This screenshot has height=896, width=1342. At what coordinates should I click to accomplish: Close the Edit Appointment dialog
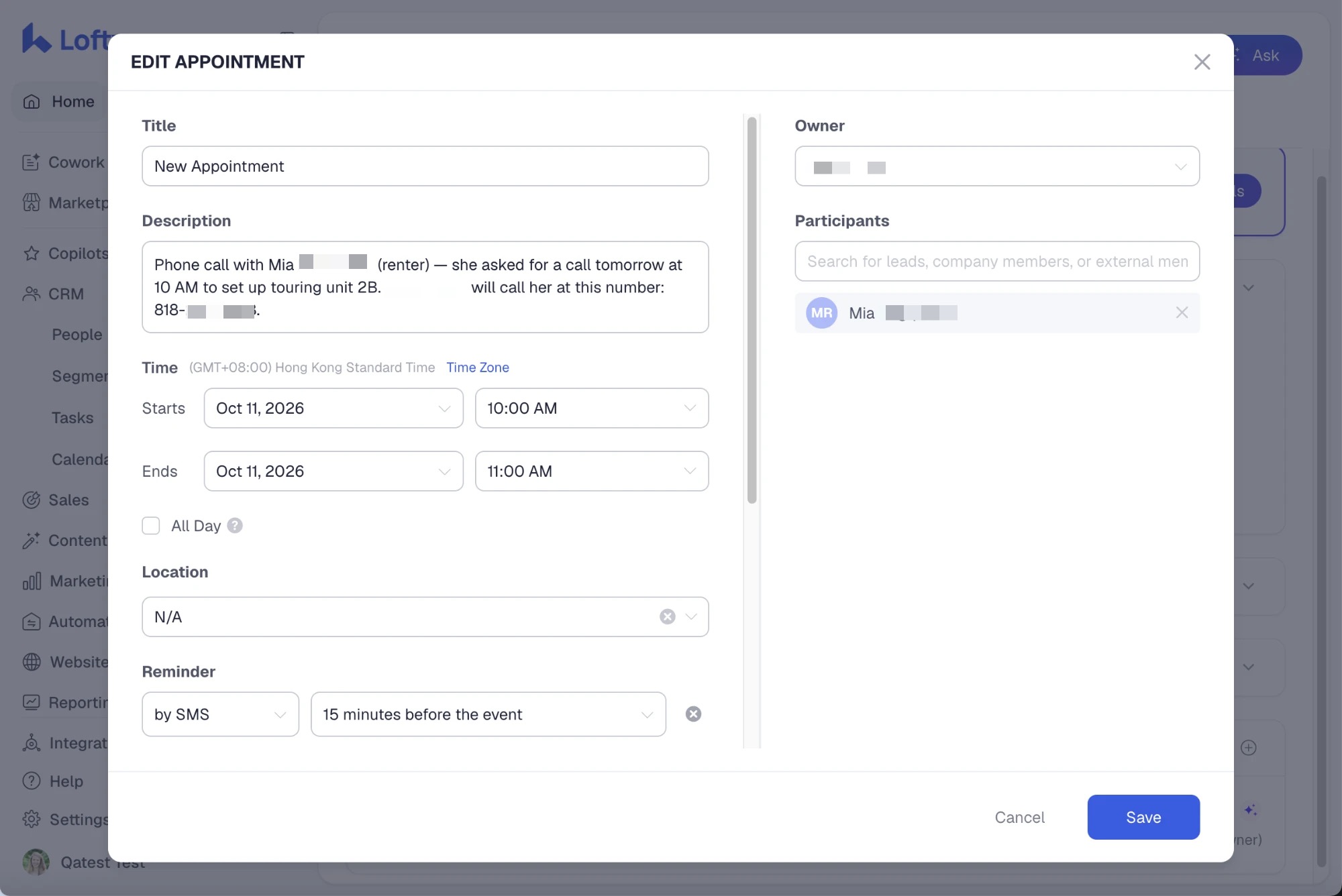pos(1202,62)
